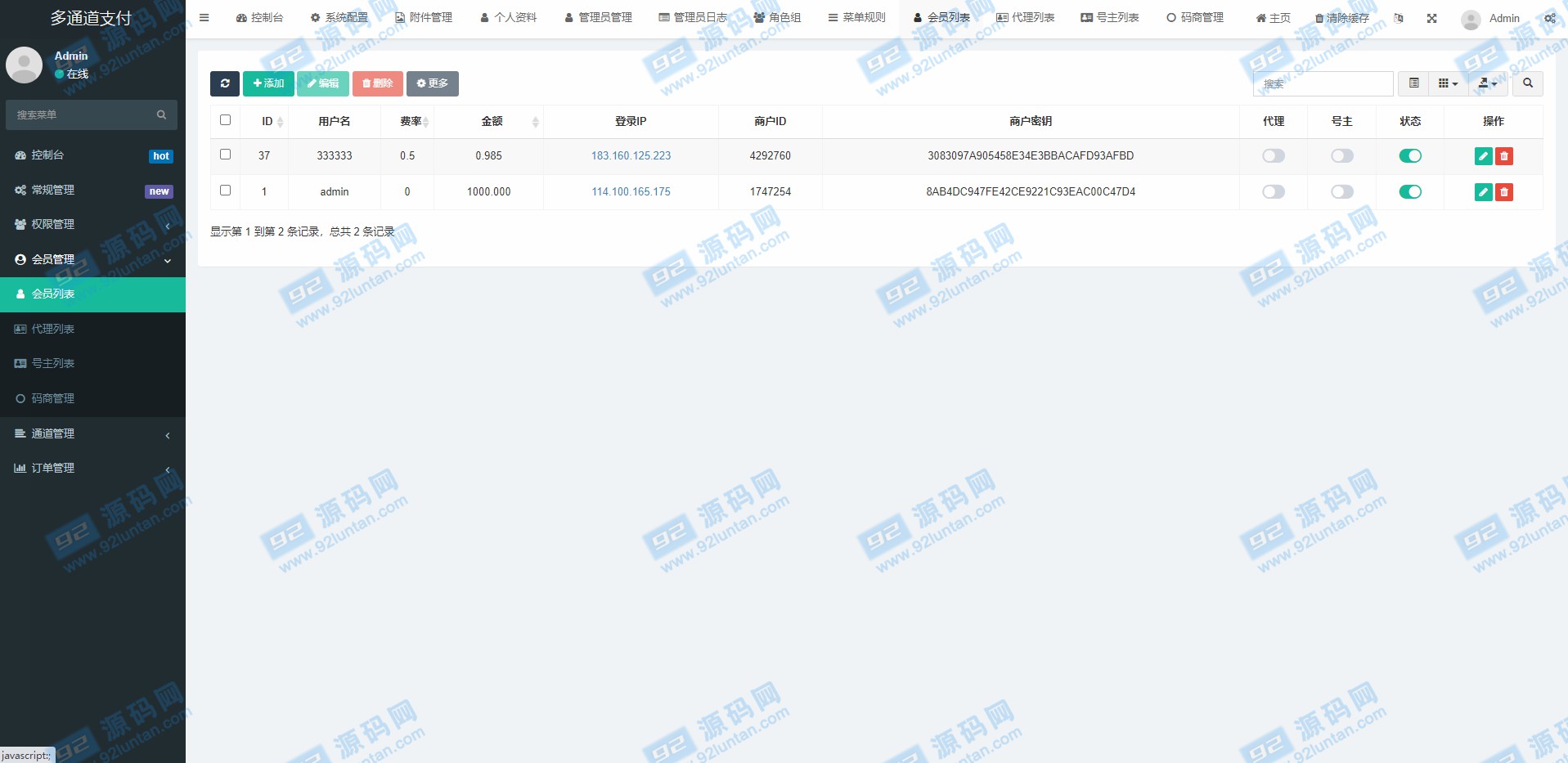Click 主页 home link in header
This screenshot has width=1568, height=763.
[1273, 18]
